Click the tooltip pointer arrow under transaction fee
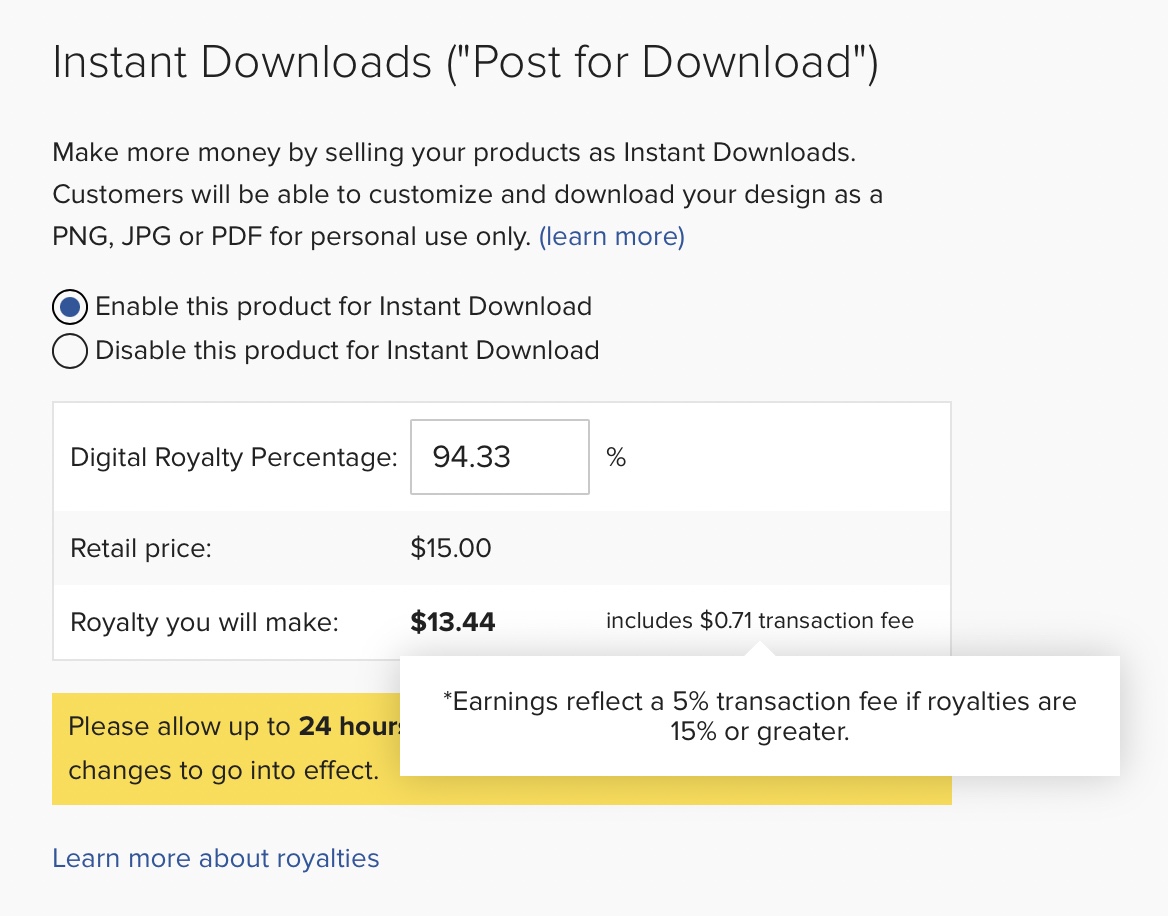The width and height of the screenshot is (1168, 916). click(760, 649)
